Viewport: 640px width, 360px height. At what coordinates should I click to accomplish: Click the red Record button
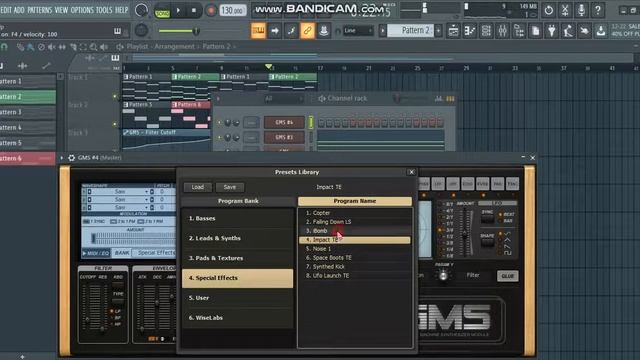coord(211,11)
